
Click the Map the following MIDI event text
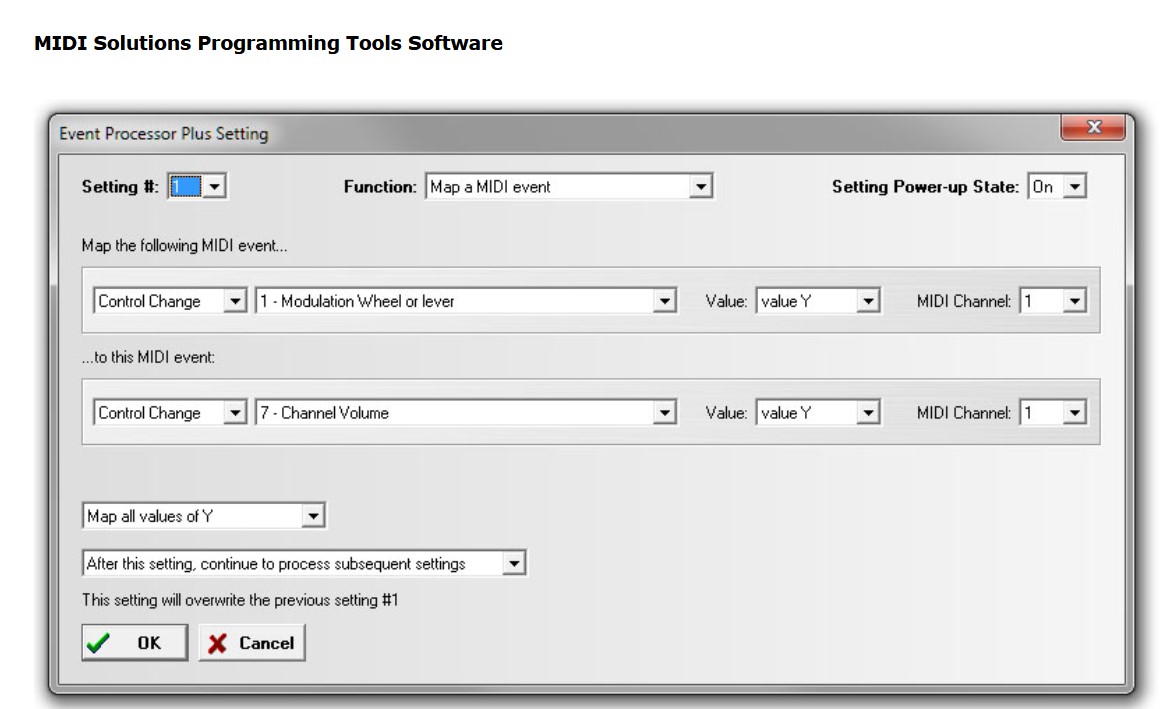(x=184, y=246)
